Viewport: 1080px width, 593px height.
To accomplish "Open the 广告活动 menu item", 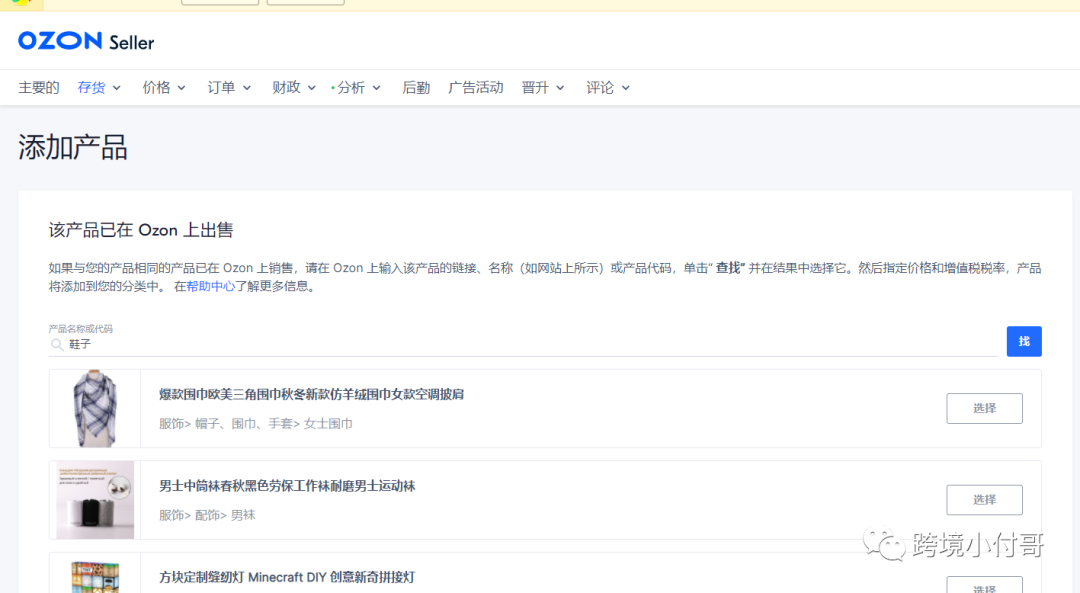I will [476, 87].
